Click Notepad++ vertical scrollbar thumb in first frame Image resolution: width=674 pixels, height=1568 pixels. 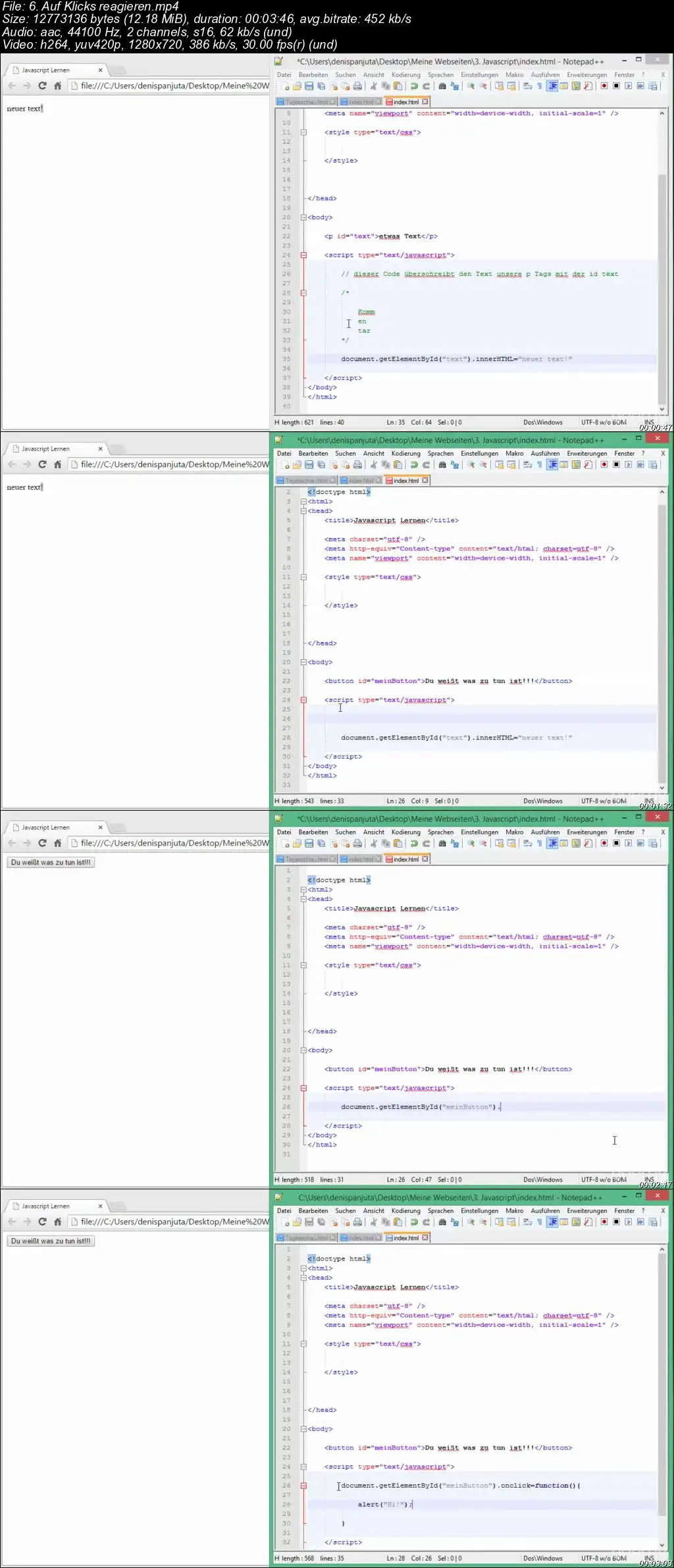pyautogui.click(x=662, y=290)
